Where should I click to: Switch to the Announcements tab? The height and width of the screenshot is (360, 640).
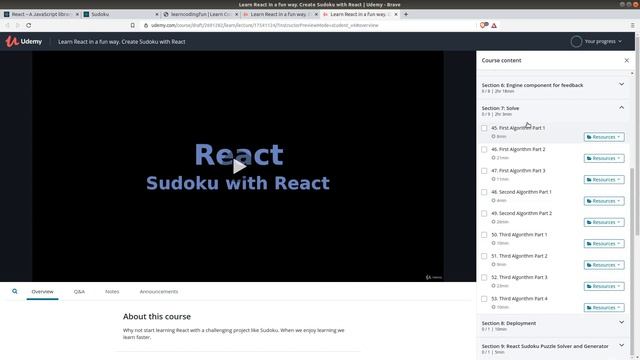pyautogui.click(x=159, y=291)
